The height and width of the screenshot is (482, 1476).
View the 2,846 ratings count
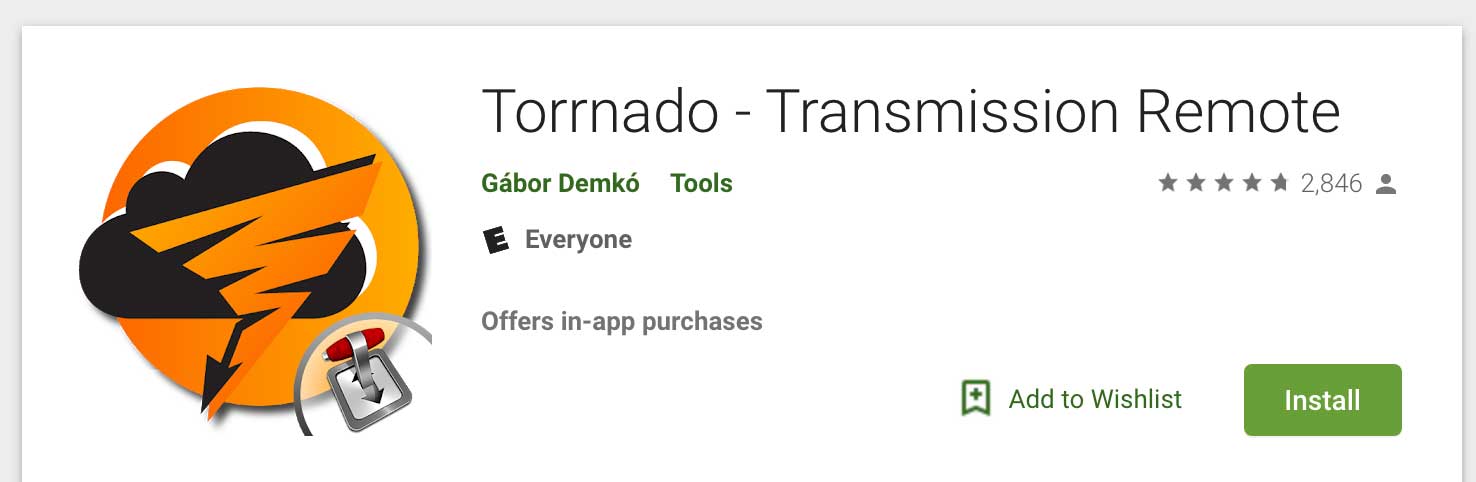[1331, 184]
